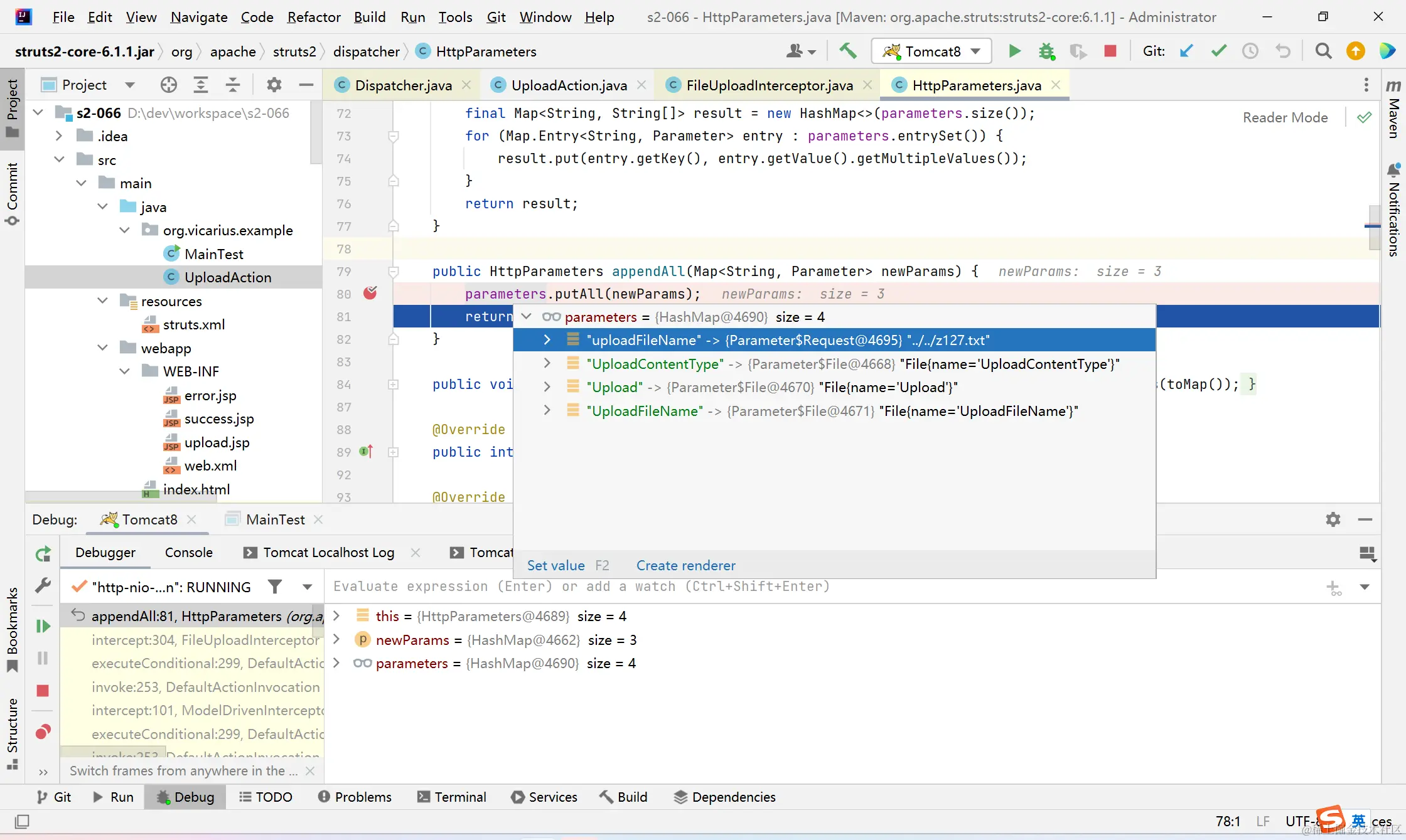The height and width of the screenshot is (840, 1406).
Task: Click Select Opened File target icon
Action: click(x=168, y=85)
